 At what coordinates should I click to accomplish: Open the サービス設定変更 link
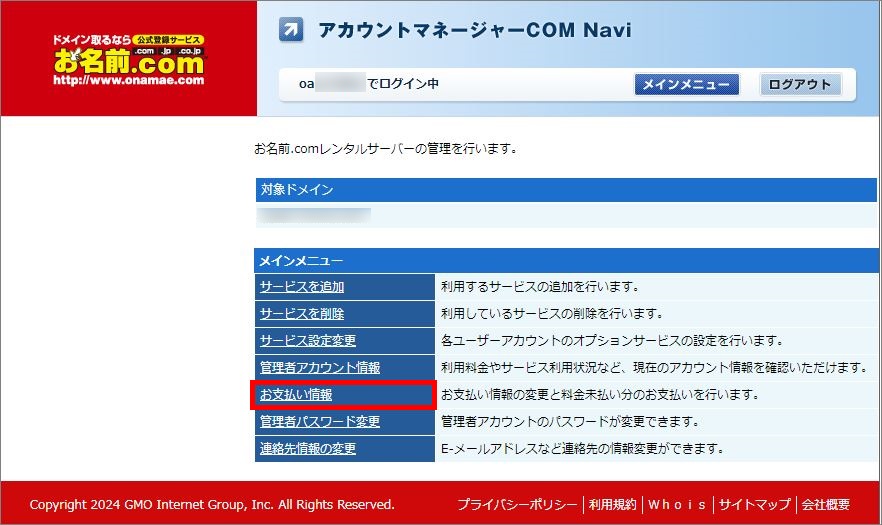pos(308,341)
